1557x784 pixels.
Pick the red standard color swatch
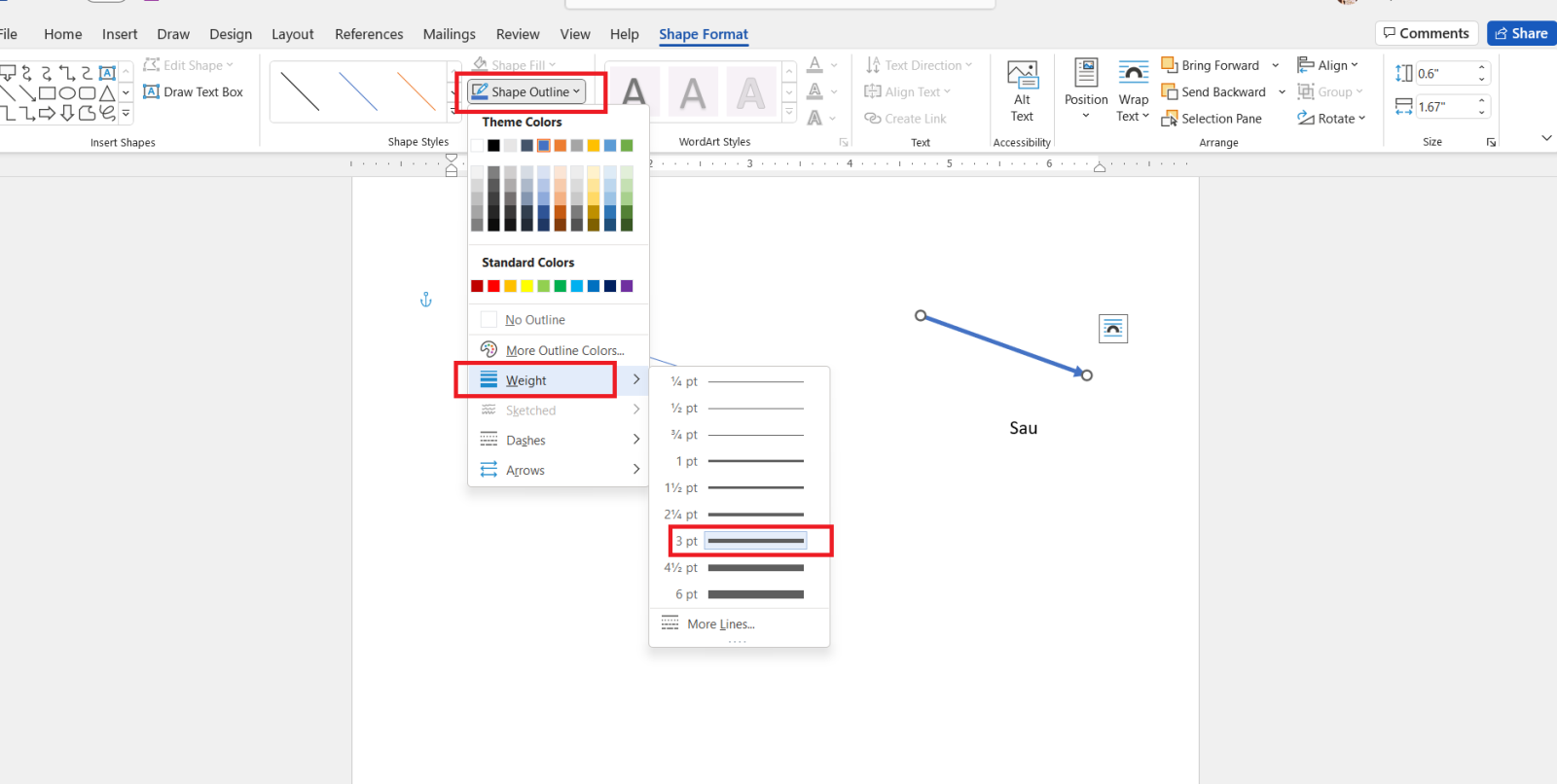tap(493, 286)
